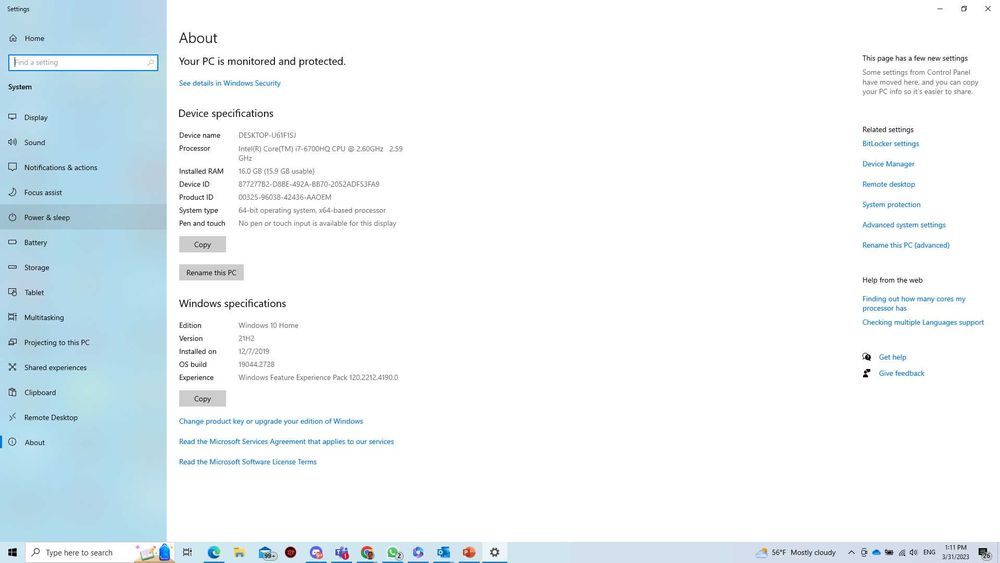This screenshot has width=1000, height=563.
Task: Open Rename this PC (advanced) link
Action: click(906, 245)
